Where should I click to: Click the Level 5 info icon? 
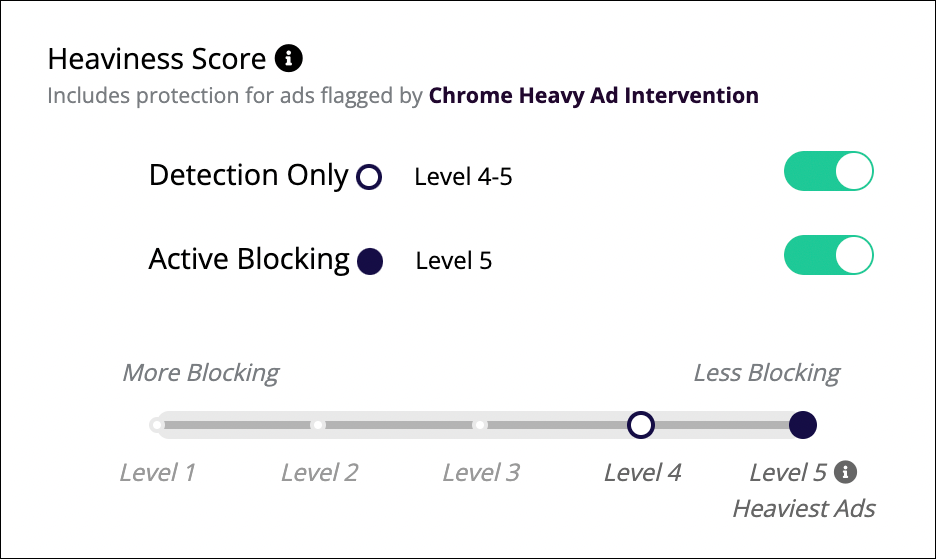pos(845,472)
